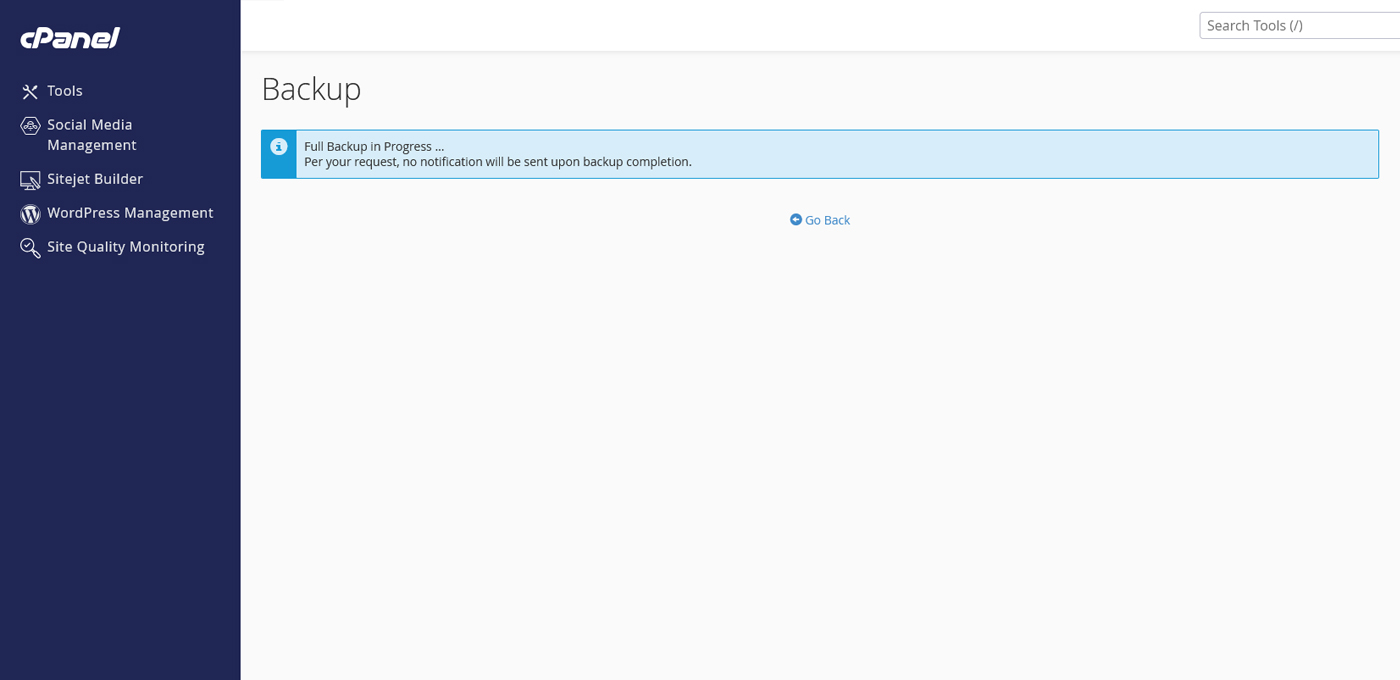The width and height of the screenshot is (1400, 680).
Task: Open Social Media Management from the sidebar
Action: point(90,135)
